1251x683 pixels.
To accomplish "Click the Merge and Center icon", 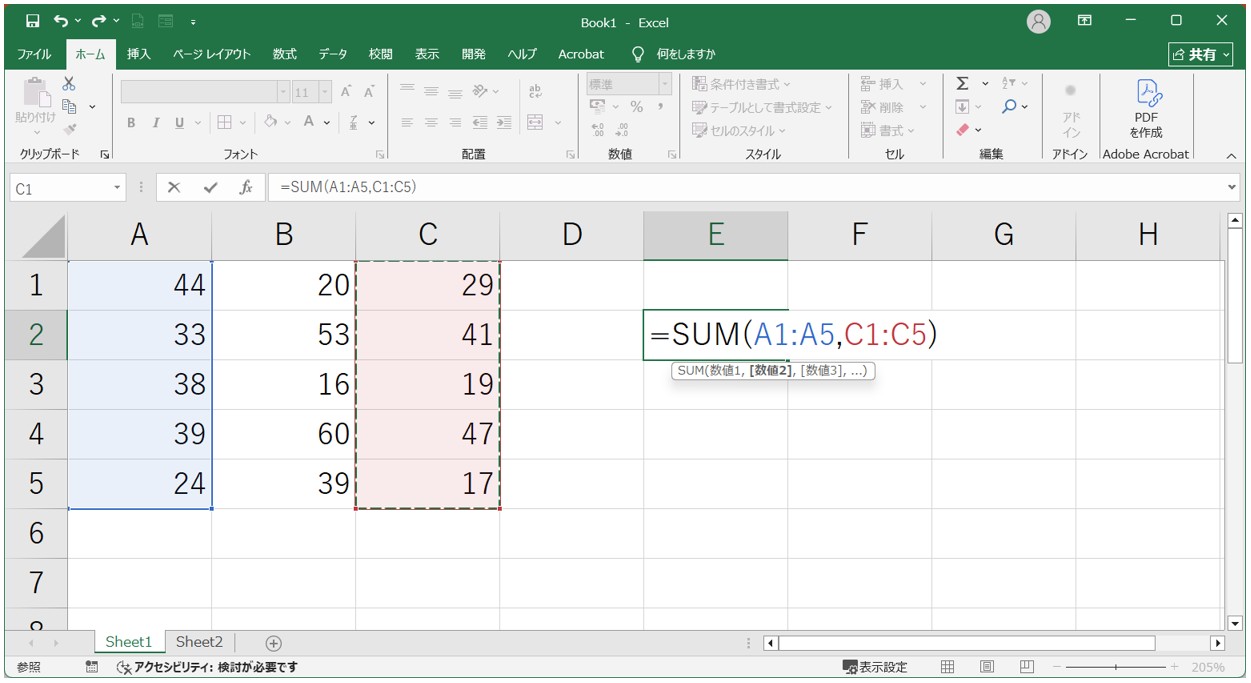I will 535,123.
